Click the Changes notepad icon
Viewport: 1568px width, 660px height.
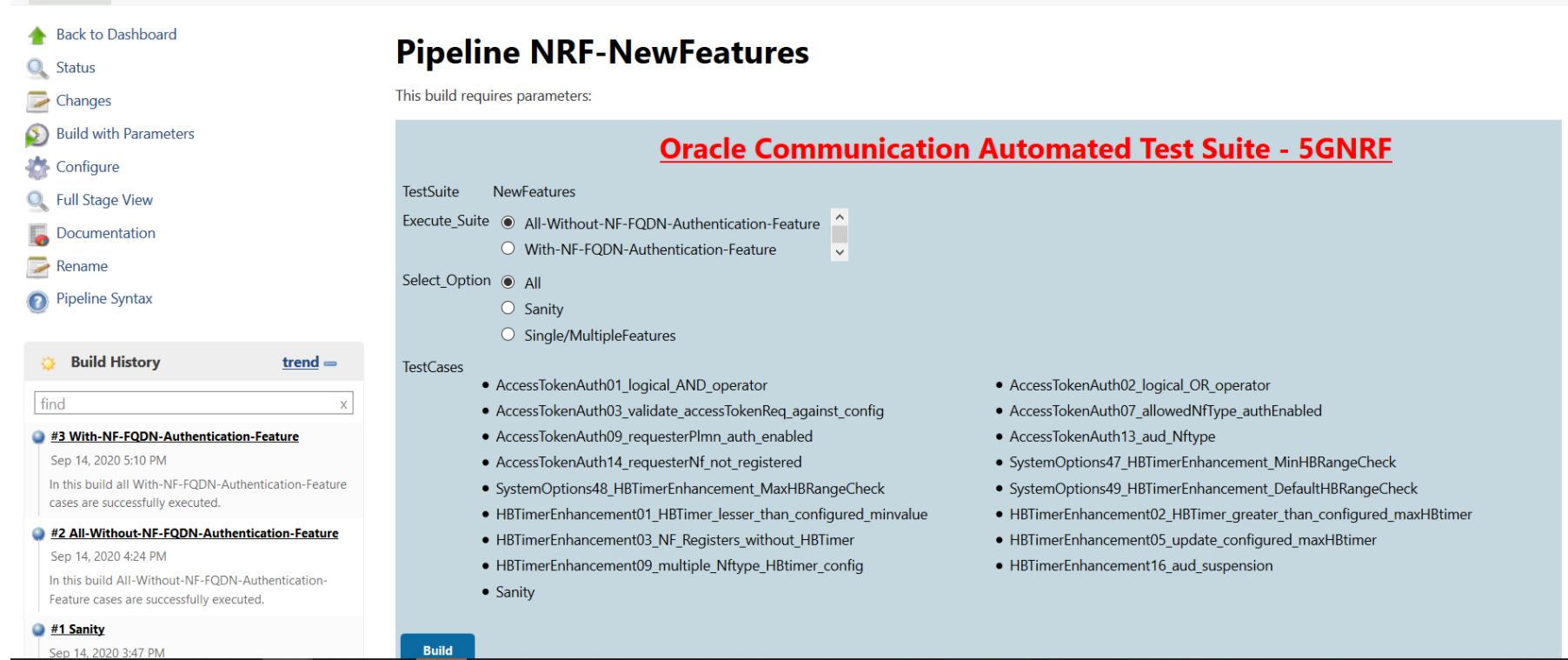(x=37, y=101)
